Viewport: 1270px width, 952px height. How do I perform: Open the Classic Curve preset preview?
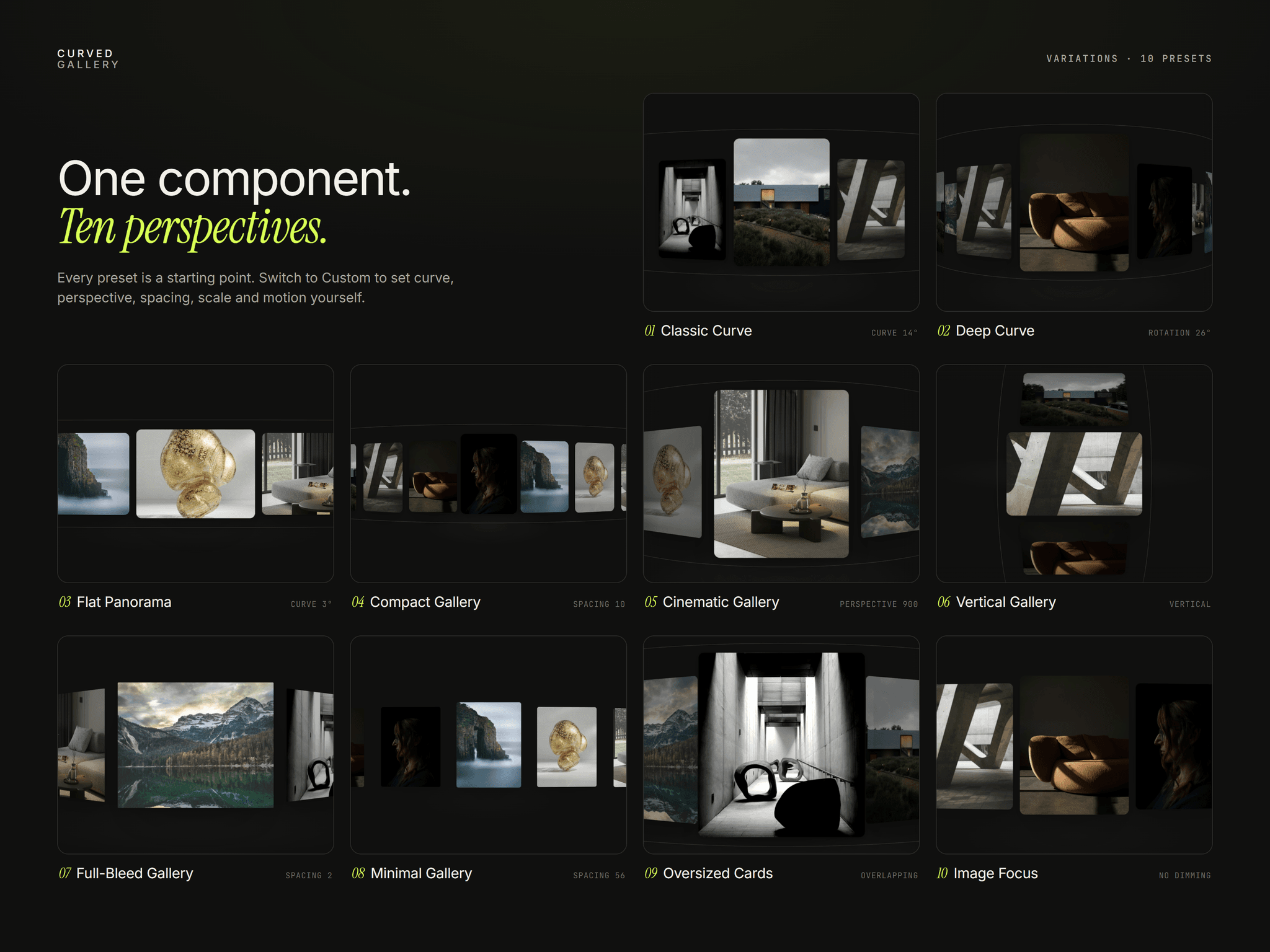781,202
